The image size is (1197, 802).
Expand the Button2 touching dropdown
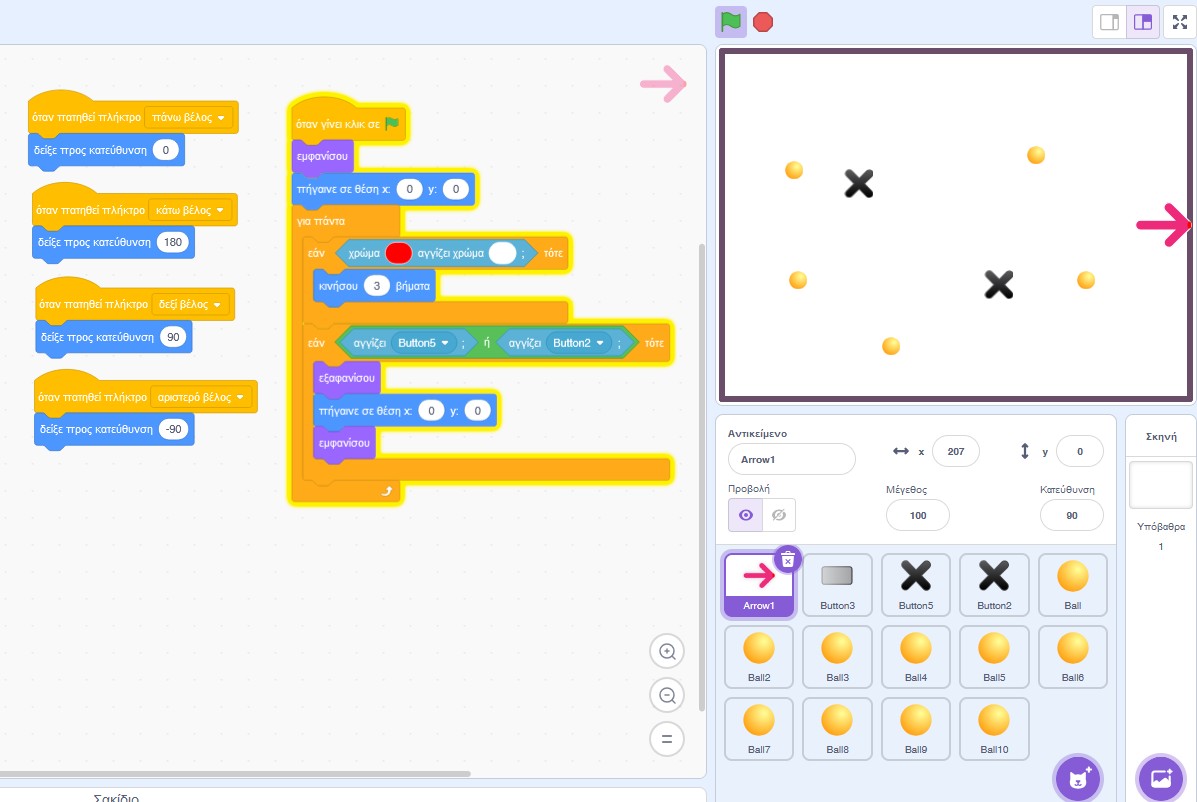pos(579,343)
